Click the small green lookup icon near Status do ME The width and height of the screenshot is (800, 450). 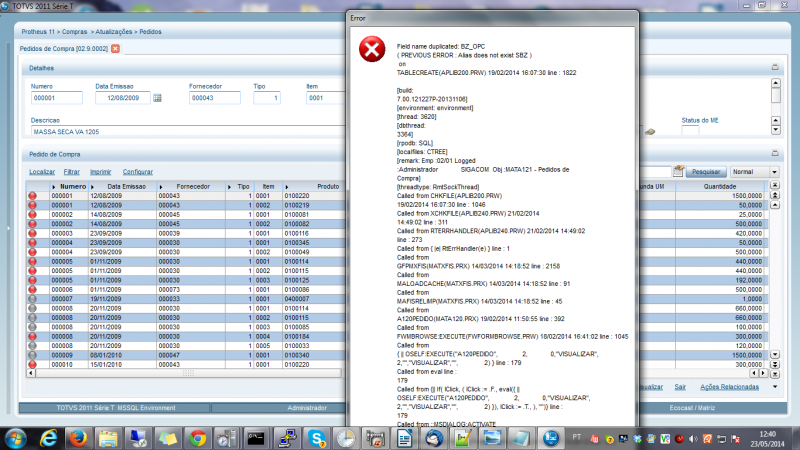649,132
